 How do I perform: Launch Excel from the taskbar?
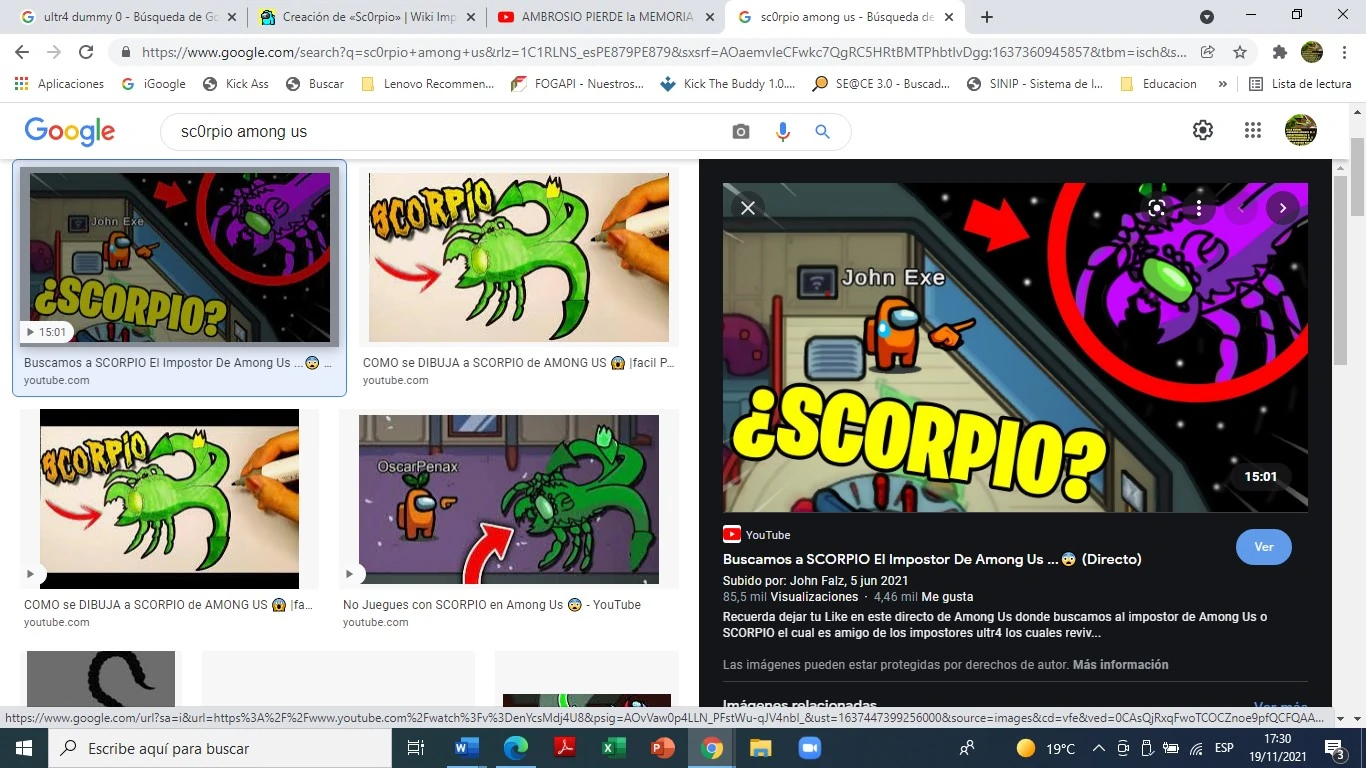pos(613,748)
